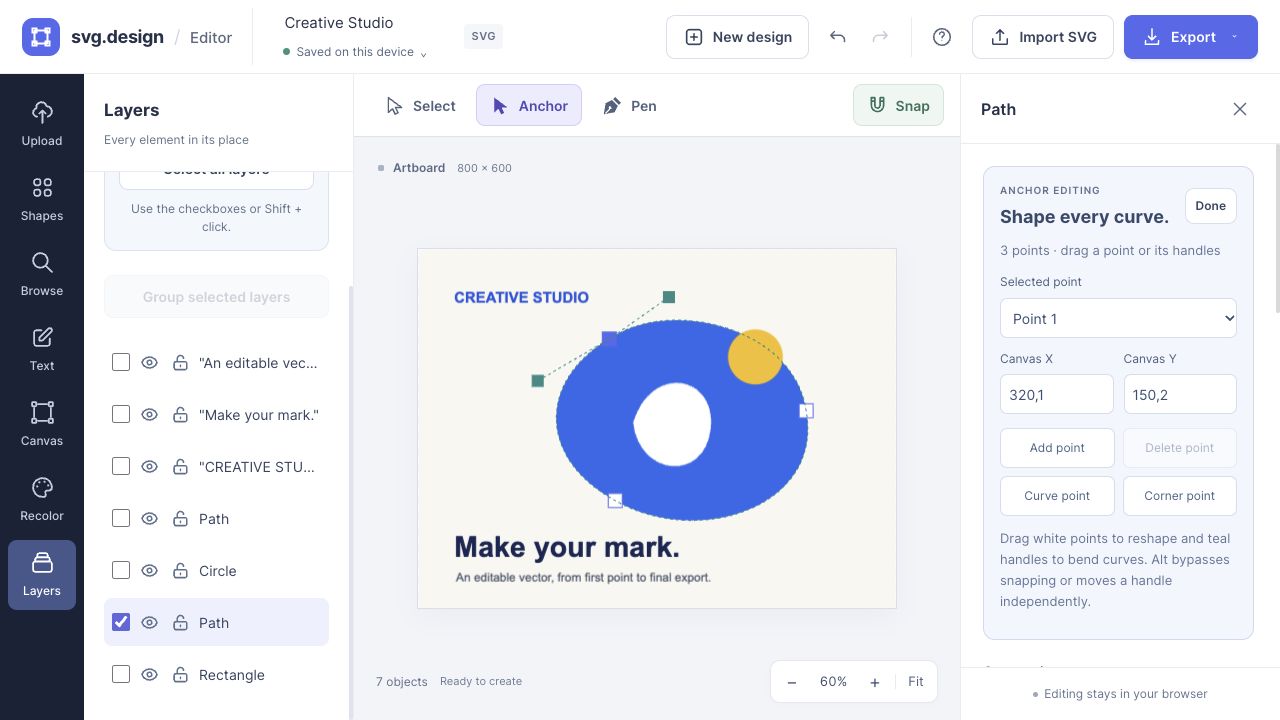The image size is (1280, 720).
Task: Click Done in anchor editing
Action: pyautogui.click(x=1210, y=206)
